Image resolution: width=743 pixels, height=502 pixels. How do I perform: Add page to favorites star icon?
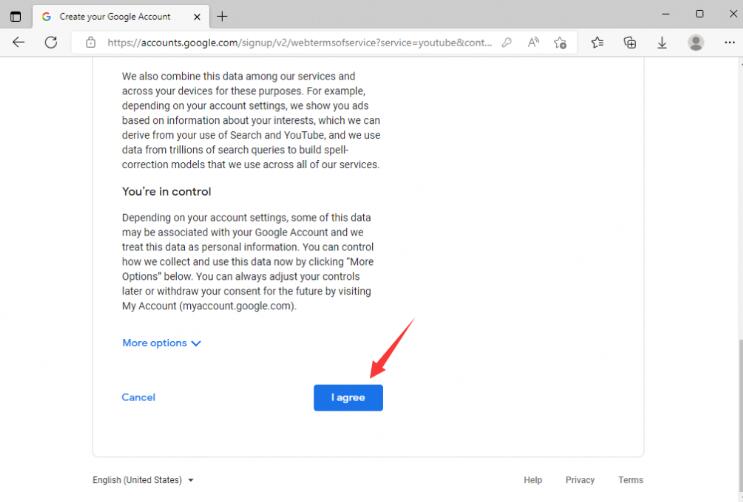point(560,43)
